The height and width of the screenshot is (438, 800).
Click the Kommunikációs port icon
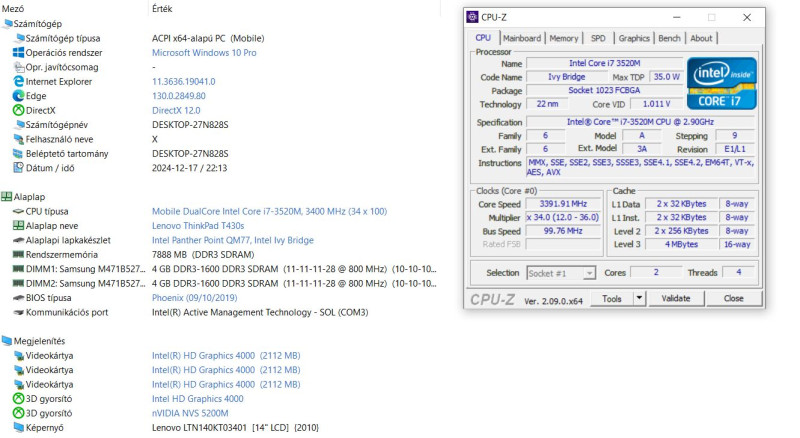[x=18, y=312]
